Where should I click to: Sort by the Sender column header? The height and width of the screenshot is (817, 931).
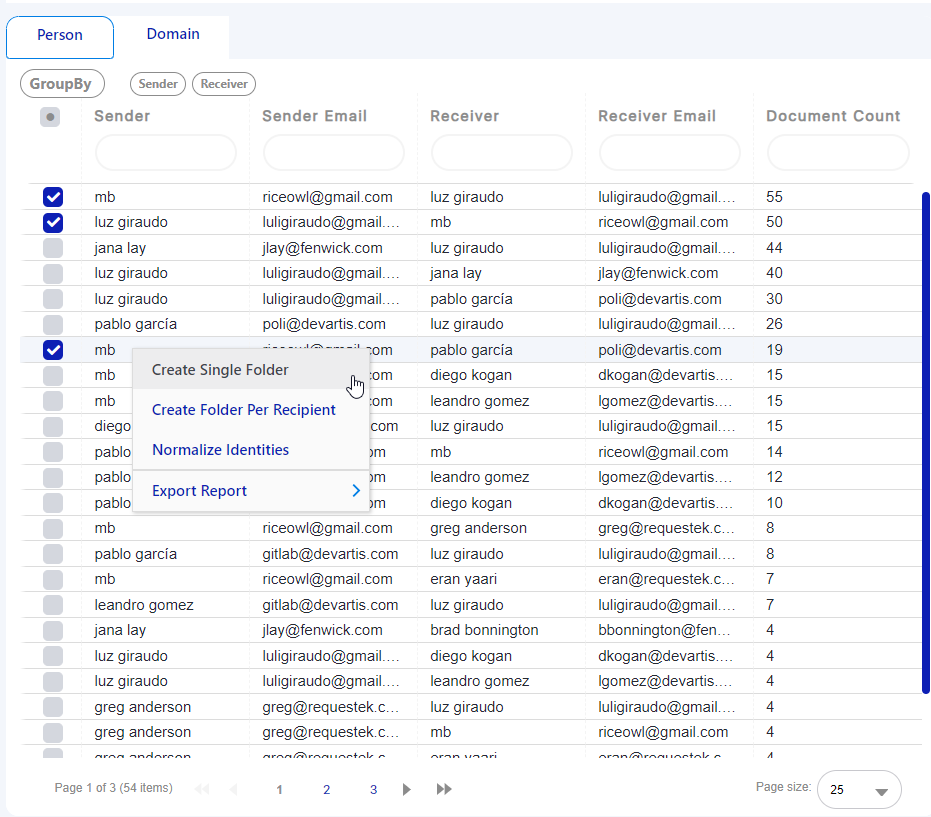pos(122,116)
